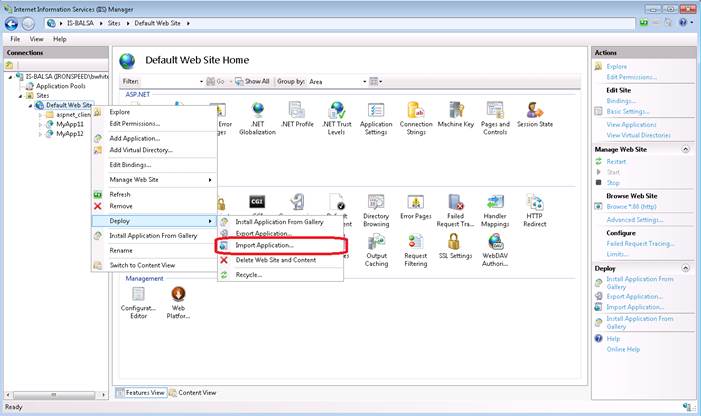Select Delete Web Site and Content
The height and width of the screenshot is (416, 701).
(281, 260)
